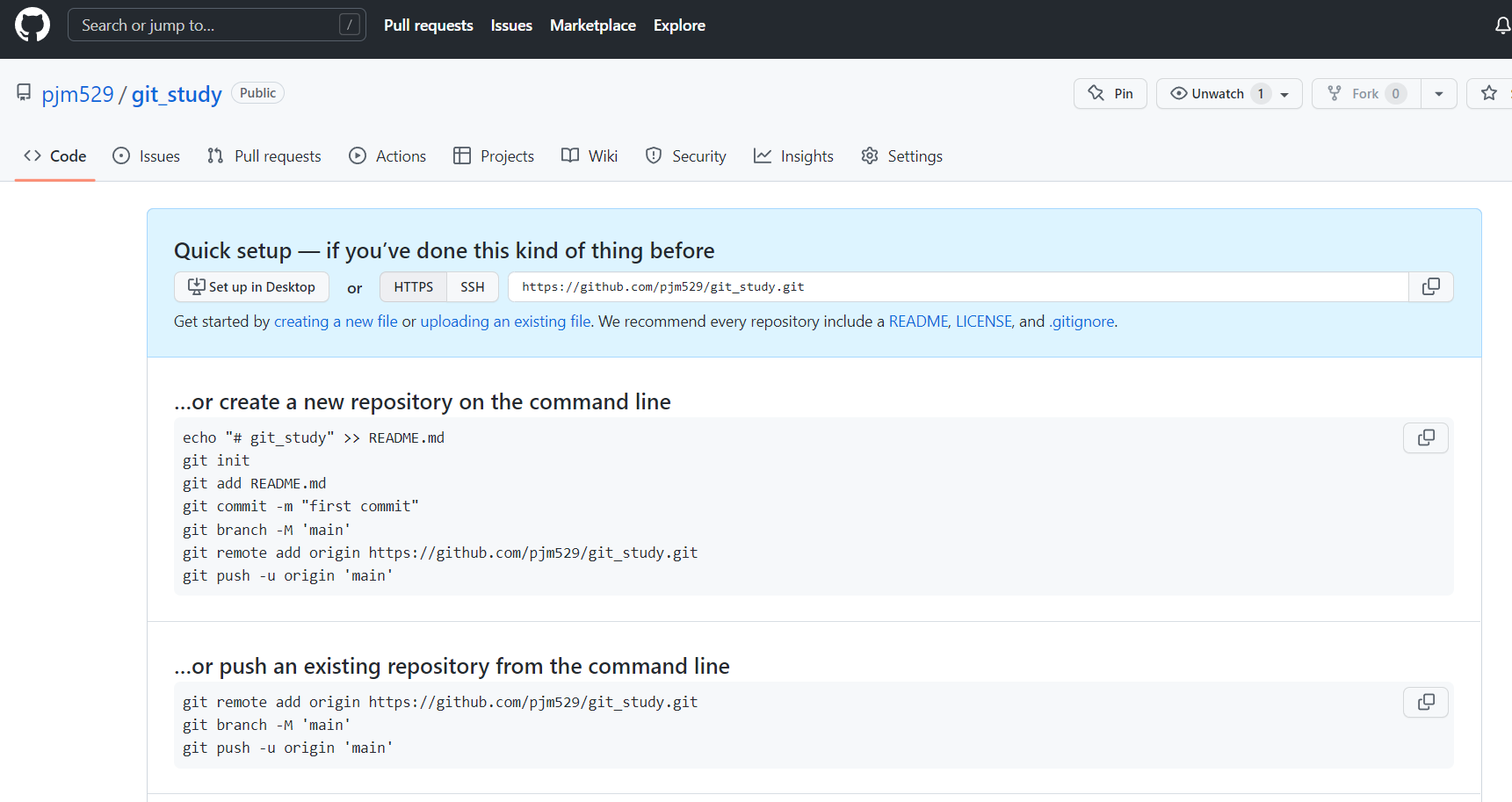Screen dimensions: 1512x802
Task: Follow the uploading an existing file link
Action: (505, 322)
